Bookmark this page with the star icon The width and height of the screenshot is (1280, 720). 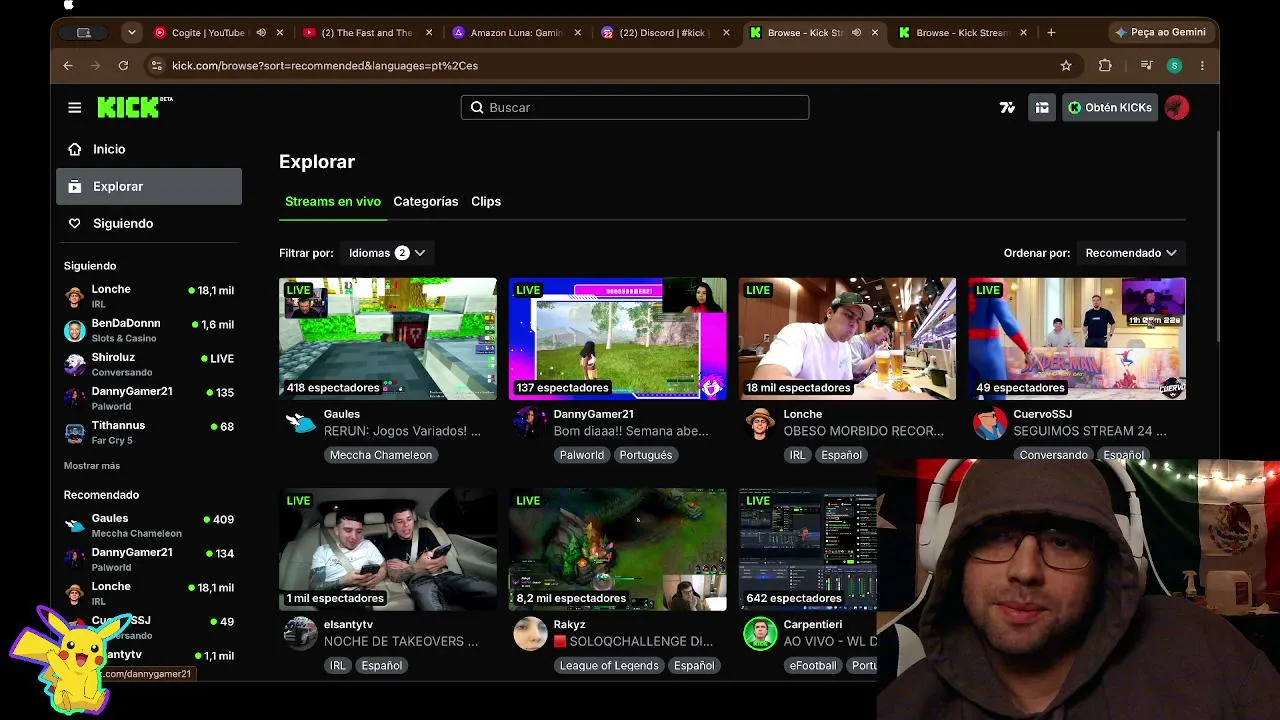[x=1066, y=66]
